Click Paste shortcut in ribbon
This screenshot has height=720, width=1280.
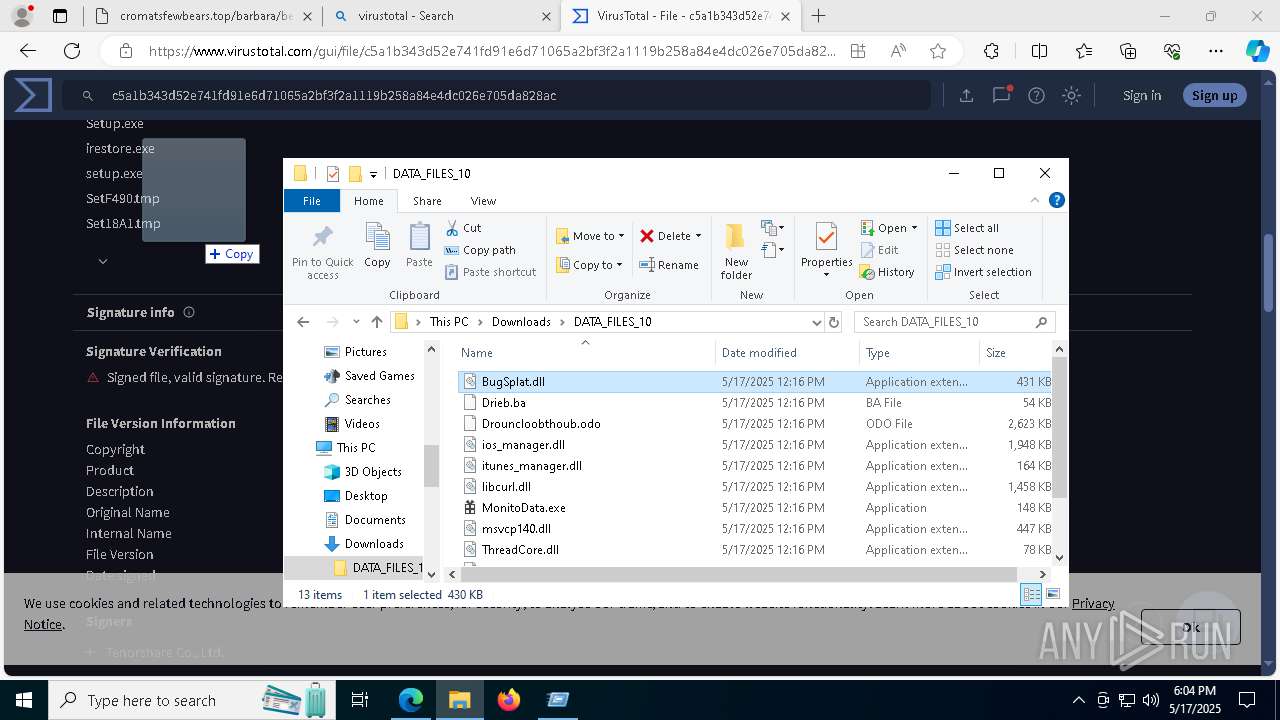pyautogui.click(x=490, y=272)
